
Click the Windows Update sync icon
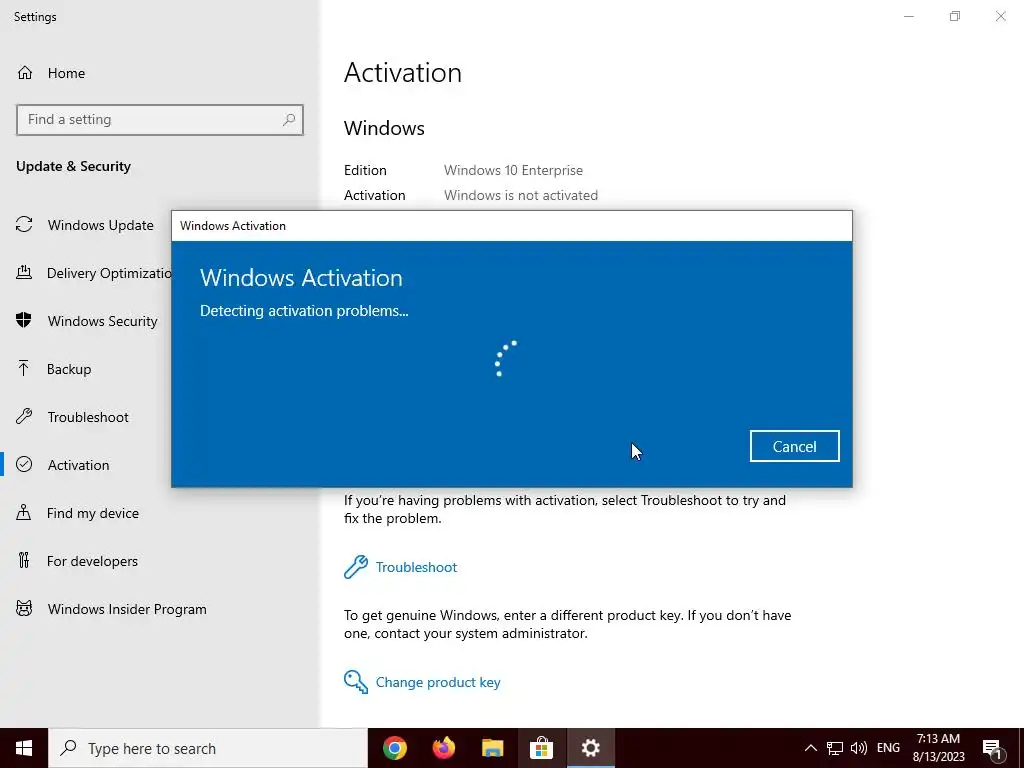pos(24,225)
